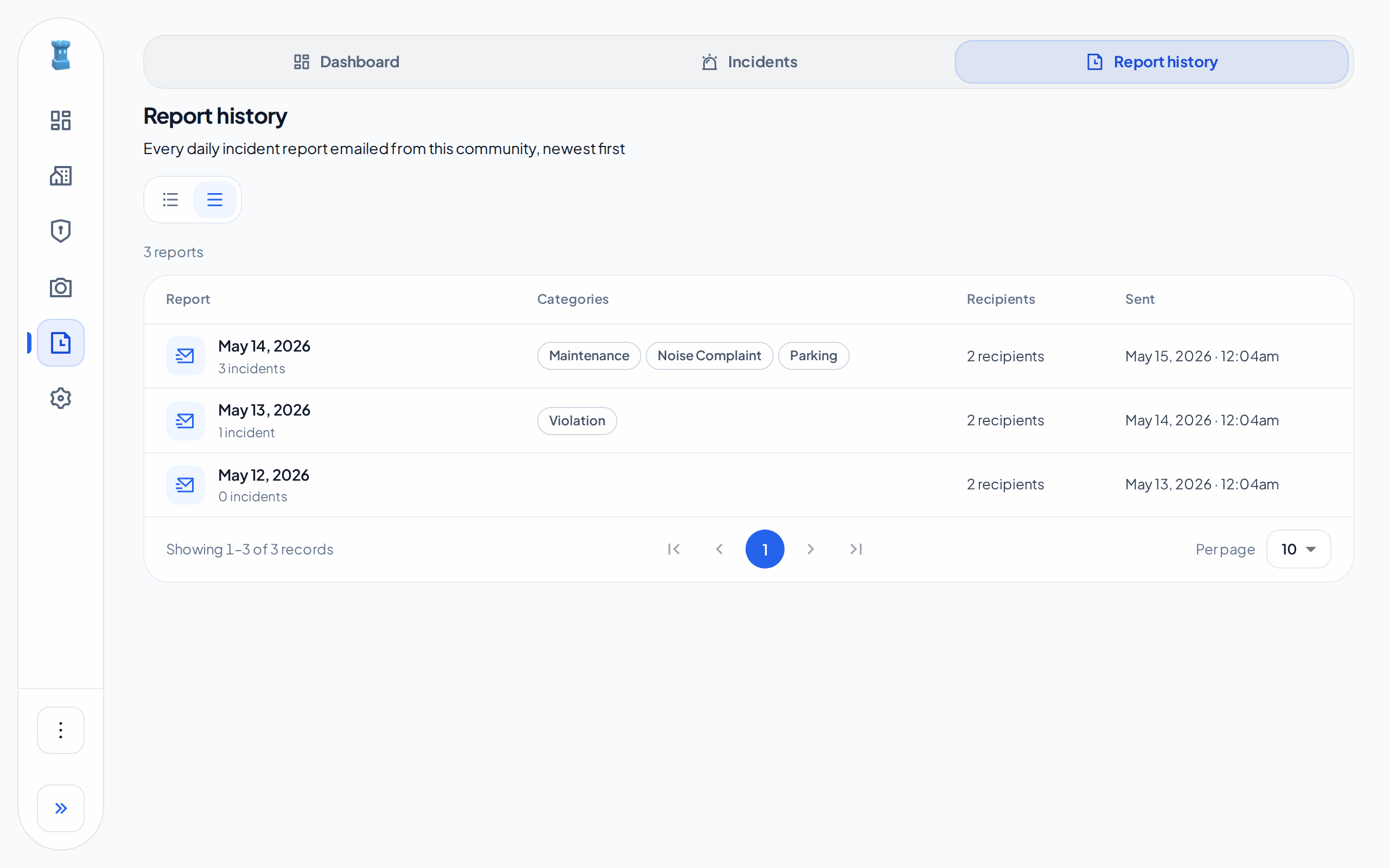Switch to the Dashboard tab

tap(347, 62)
